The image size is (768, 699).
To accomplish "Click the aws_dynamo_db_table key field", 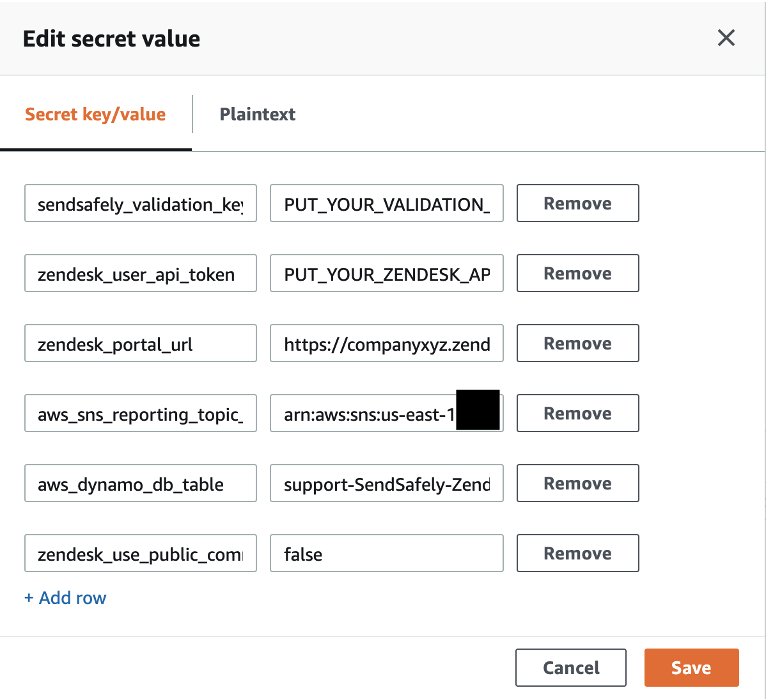I will pyautogui.click(x=141, y=483).
